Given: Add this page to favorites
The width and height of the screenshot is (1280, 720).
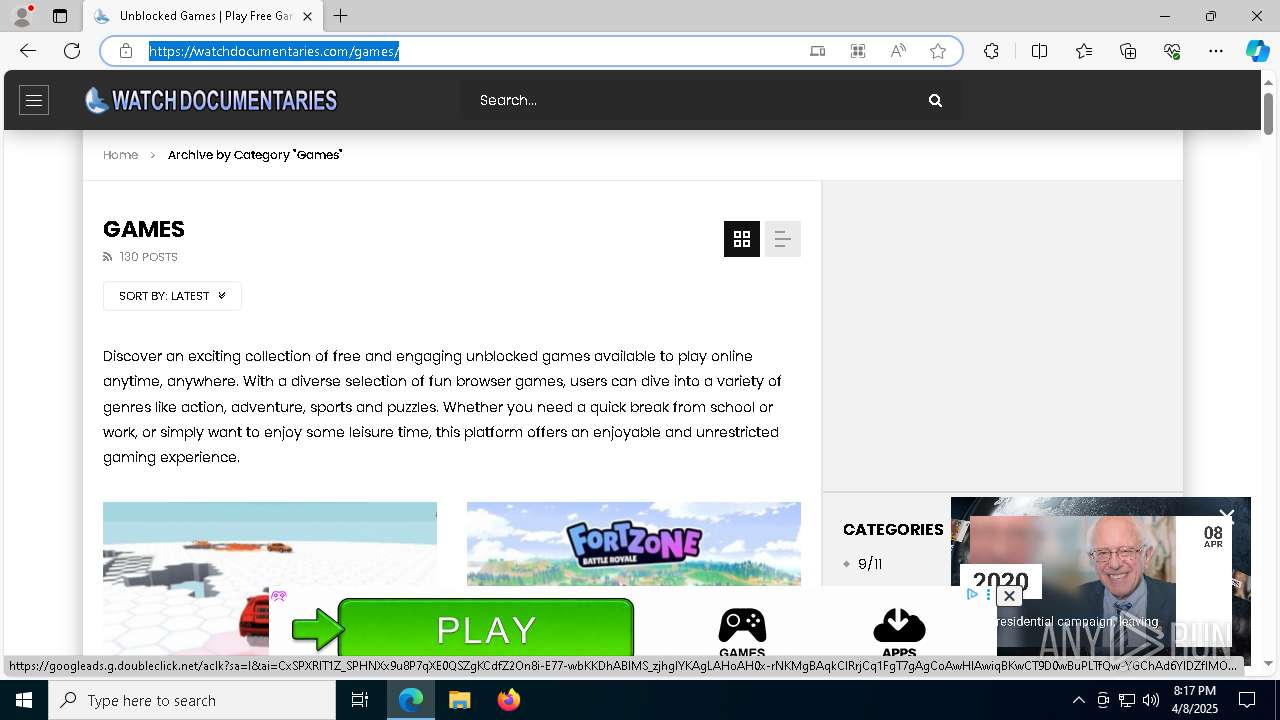Looking at the screenshot, I should pos(938,51).
